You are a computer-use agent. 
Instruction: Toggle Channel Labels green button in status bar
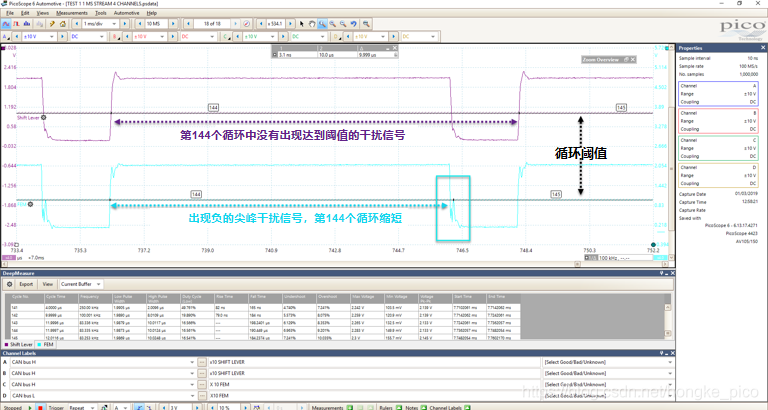467,407
